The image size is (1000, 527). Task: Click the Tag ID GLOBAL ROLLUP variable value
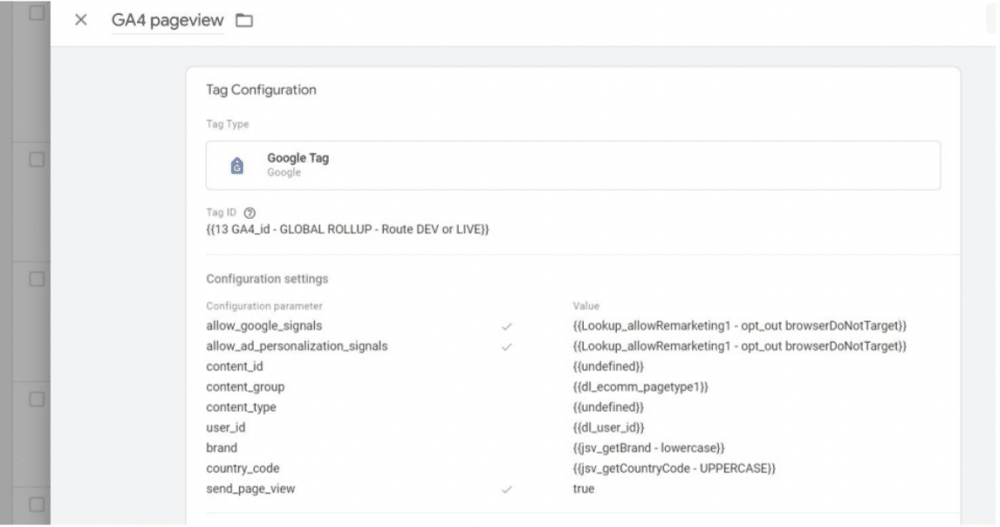coord(348,230)
